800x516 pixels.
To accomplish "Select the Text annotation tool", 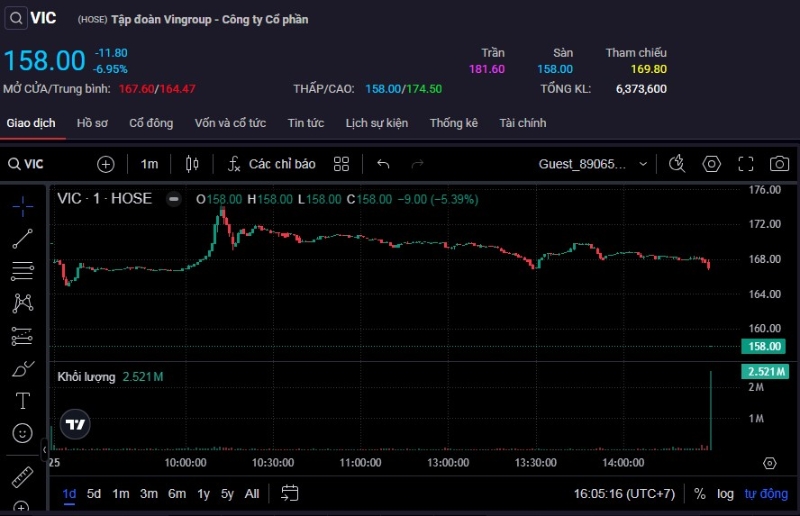I will coord(22,401).
